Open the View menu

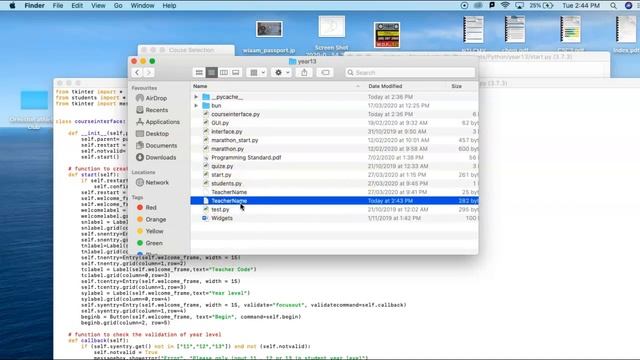click(98, 6)
